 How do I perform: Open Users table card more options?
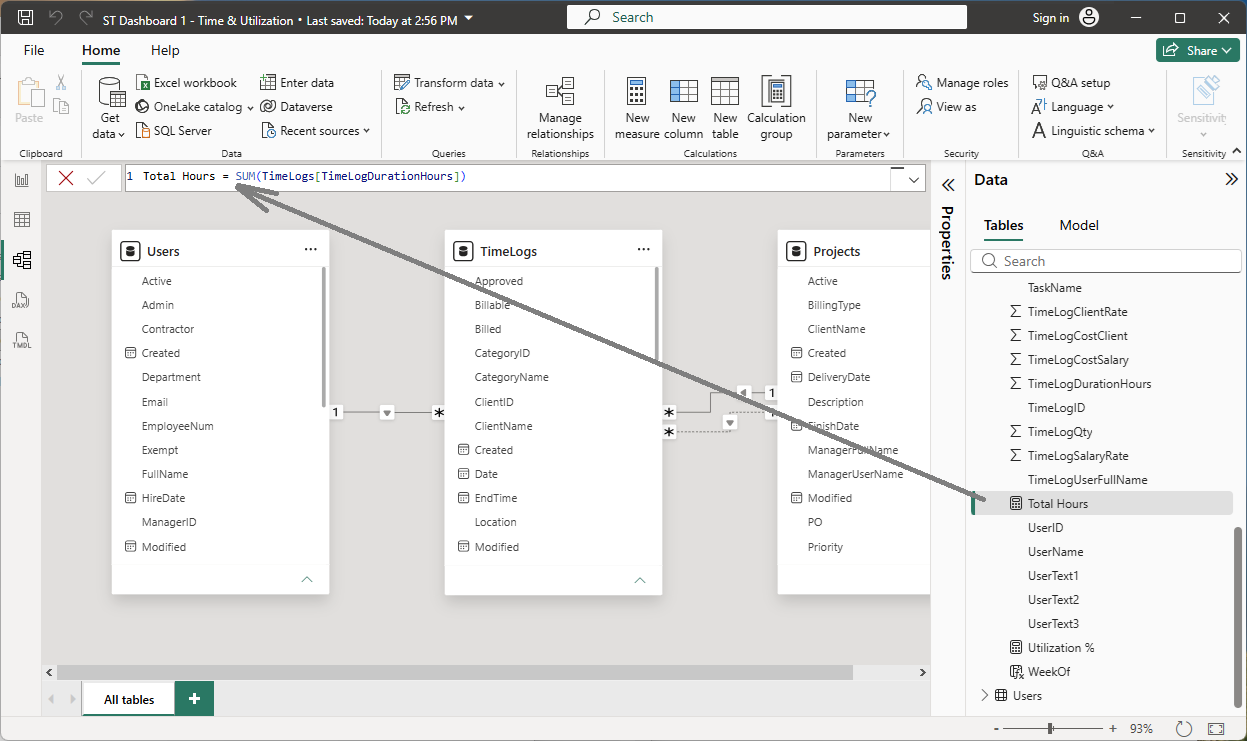(x=311, y=250)
